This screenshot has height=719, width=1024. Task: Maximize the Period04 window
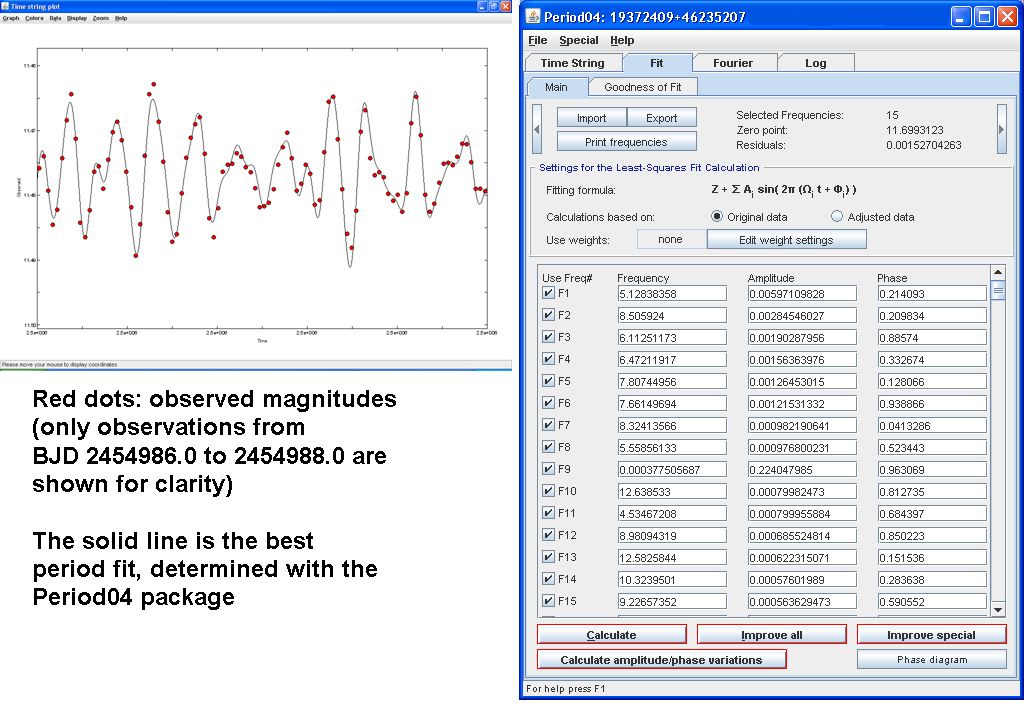click(x=984, y=16)
